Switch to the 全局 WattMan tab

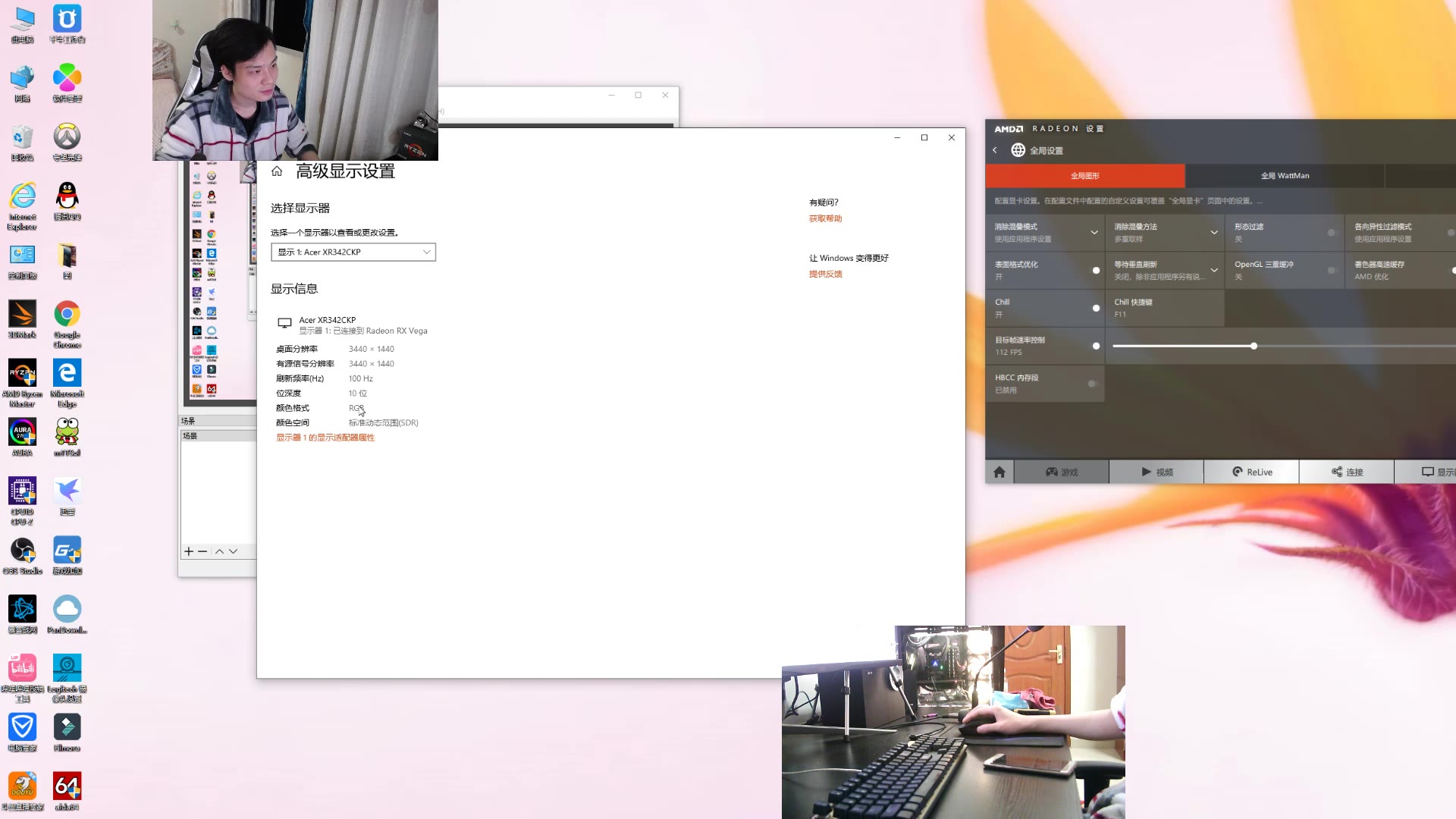pyautogui.click(x=1285, y=176)
